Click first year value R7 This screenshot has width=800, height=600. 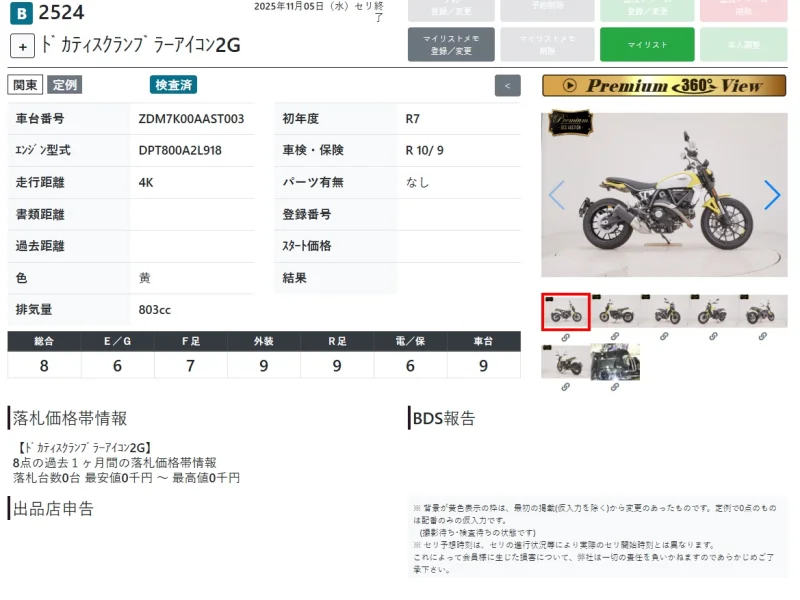[412, 119]
